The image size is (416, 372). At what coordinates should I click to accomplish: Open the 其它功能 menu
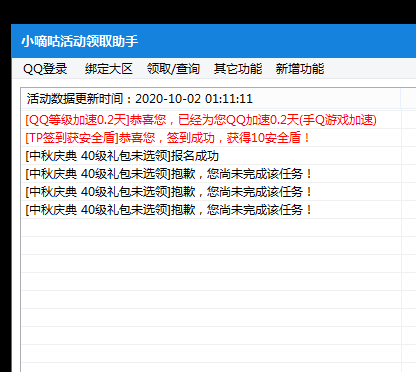point(238,69)
